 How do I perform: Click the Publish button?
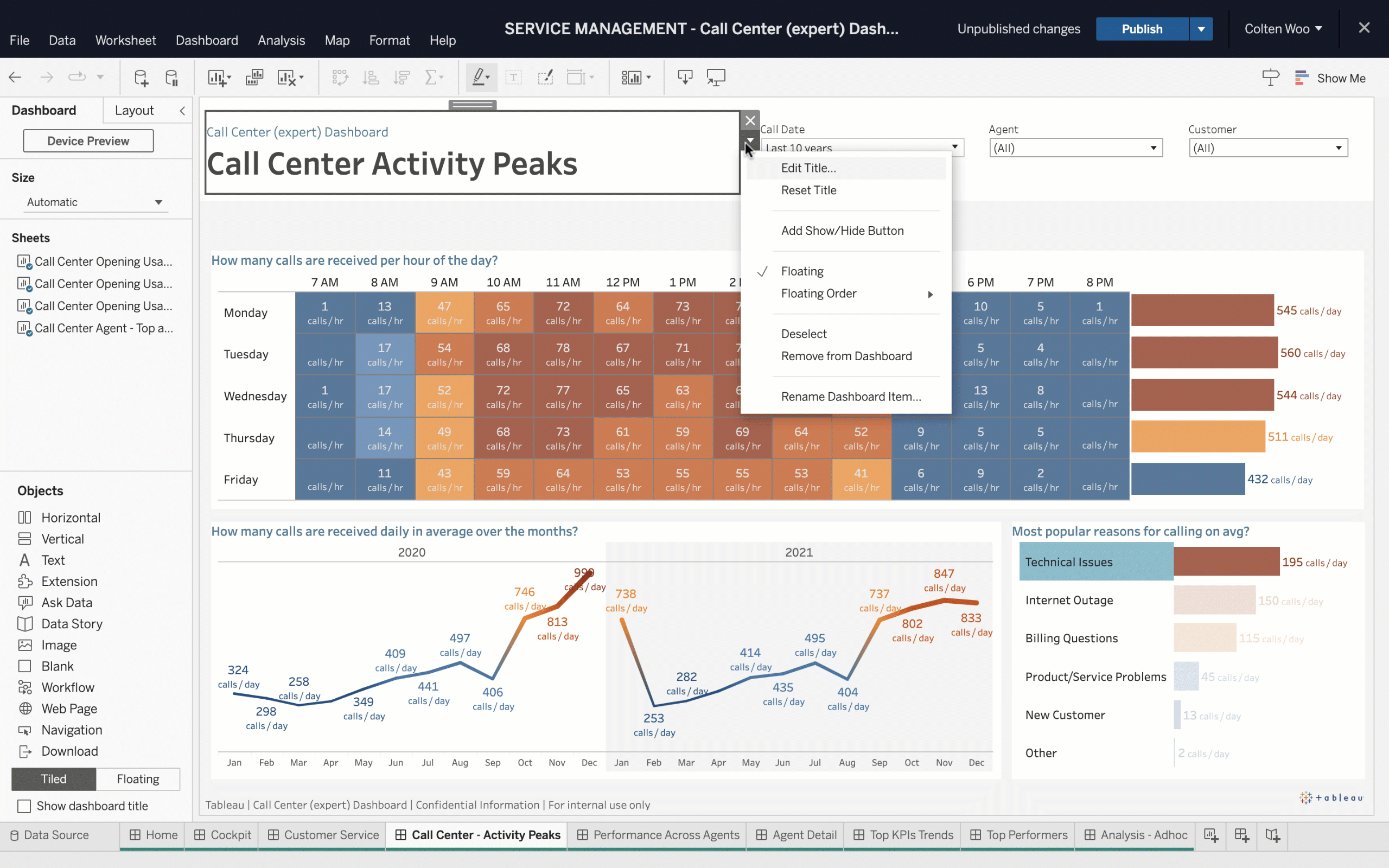[1142, 28]
